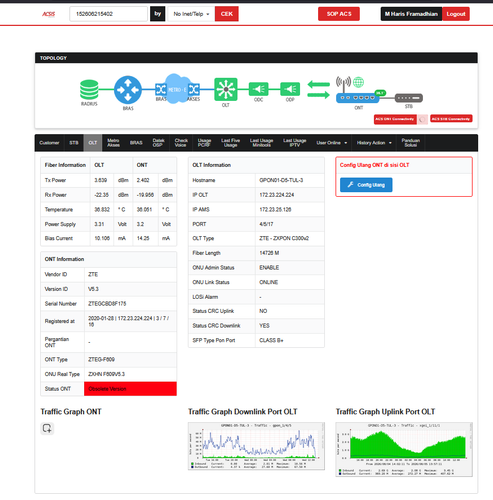
Task: Click the Config Ulang ONT di sisi OLT heading
Action: point(374,165)
